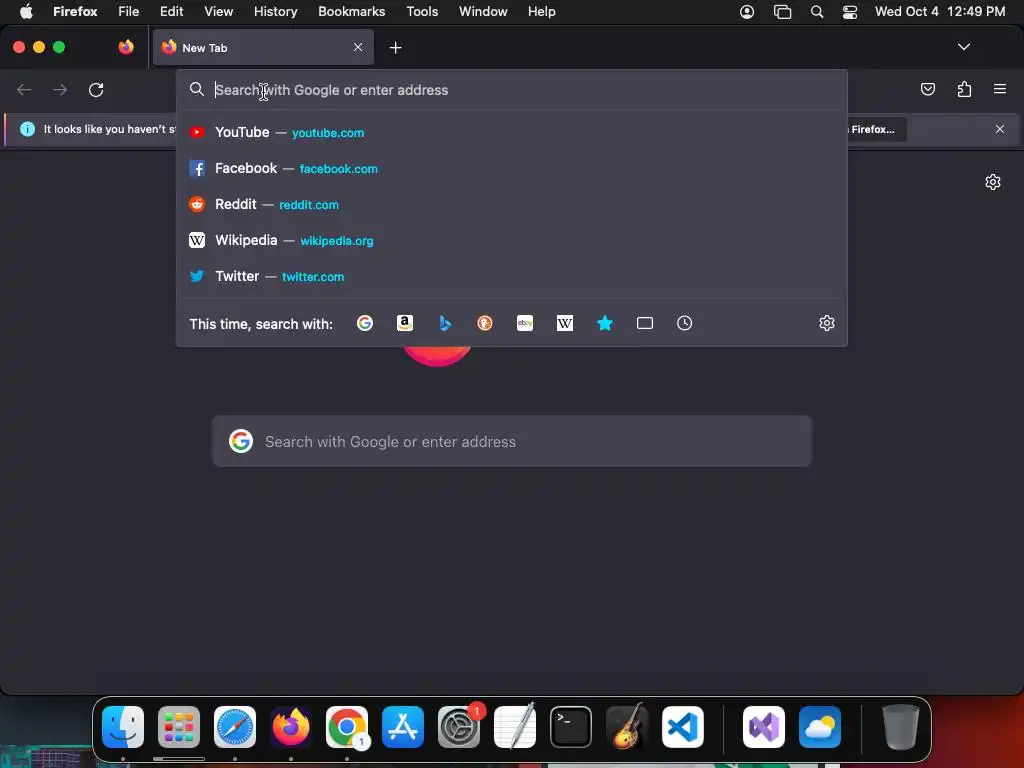Go back to the previous page
This screenshot has height=768, width=1024.
coord(24,89)
